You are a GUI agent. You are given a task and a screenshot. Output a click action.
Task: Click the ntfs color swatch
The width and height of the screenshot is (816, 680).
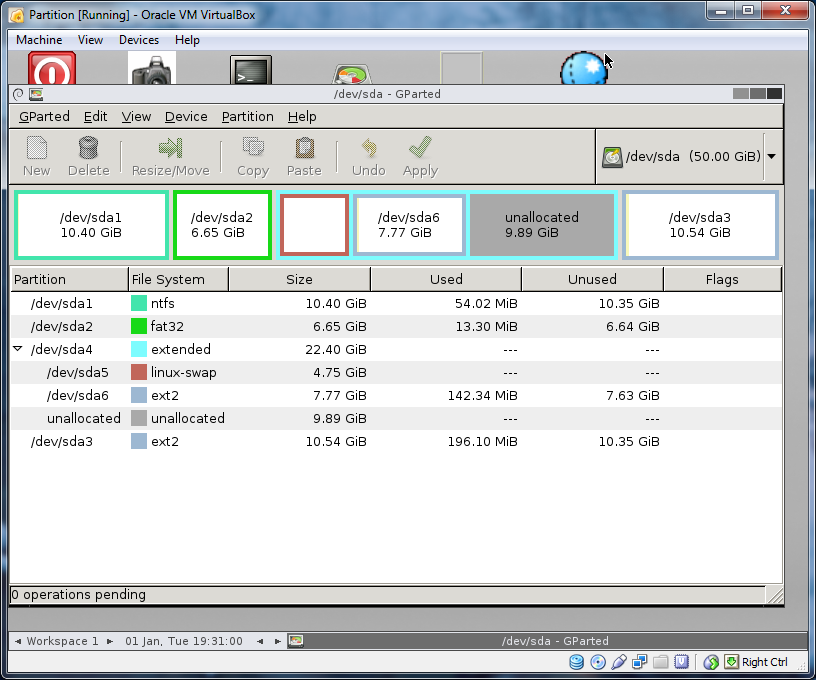pos(138,303)
